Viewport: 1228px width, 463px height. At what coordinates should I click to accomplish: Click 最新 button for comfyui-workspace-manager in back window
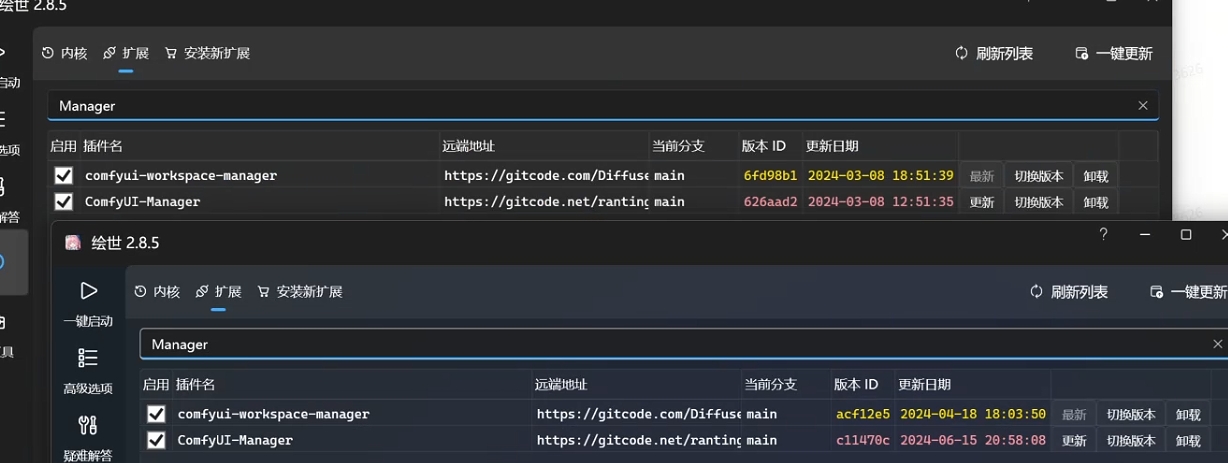982,176
